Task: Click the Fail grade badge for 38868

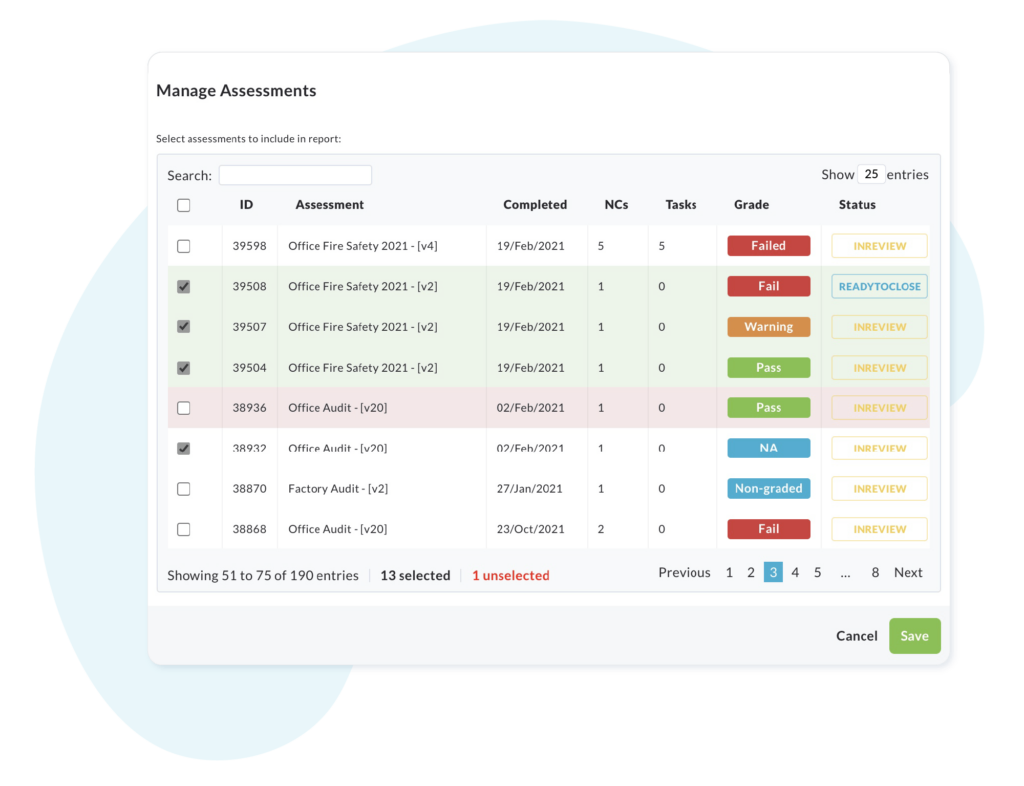Action: 769,529
